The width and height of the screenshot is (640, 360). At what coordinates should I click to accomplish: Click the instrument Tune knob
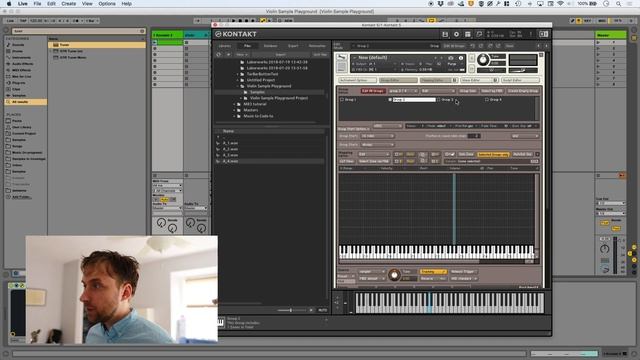point(483,60)
